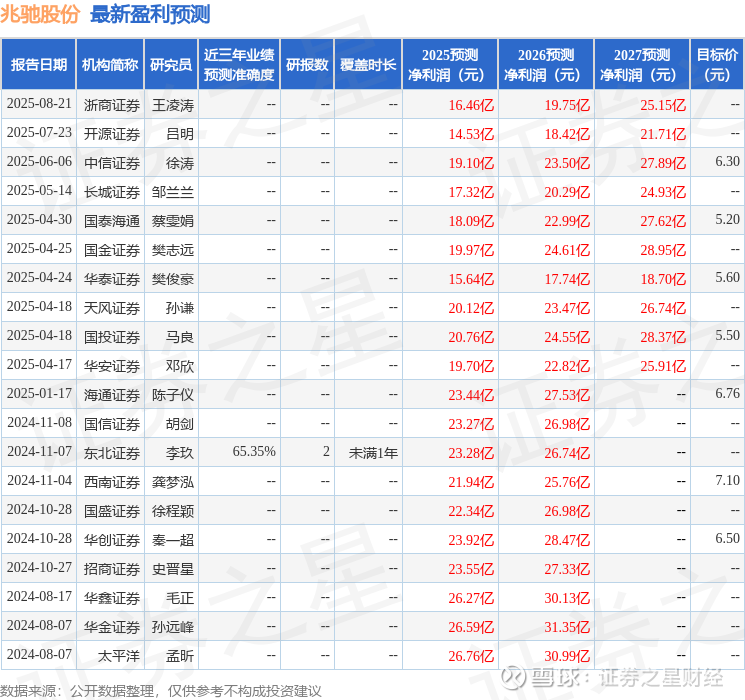745x700 pixels.
Task: Click 23.27亿 forecast value
Action: coord(471,424)
